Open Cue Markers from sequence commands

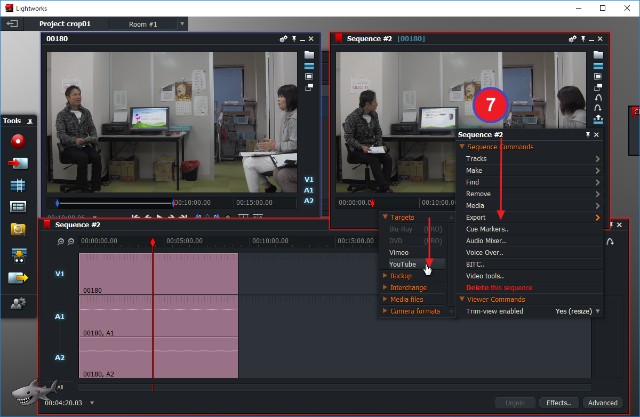[487, 229]
